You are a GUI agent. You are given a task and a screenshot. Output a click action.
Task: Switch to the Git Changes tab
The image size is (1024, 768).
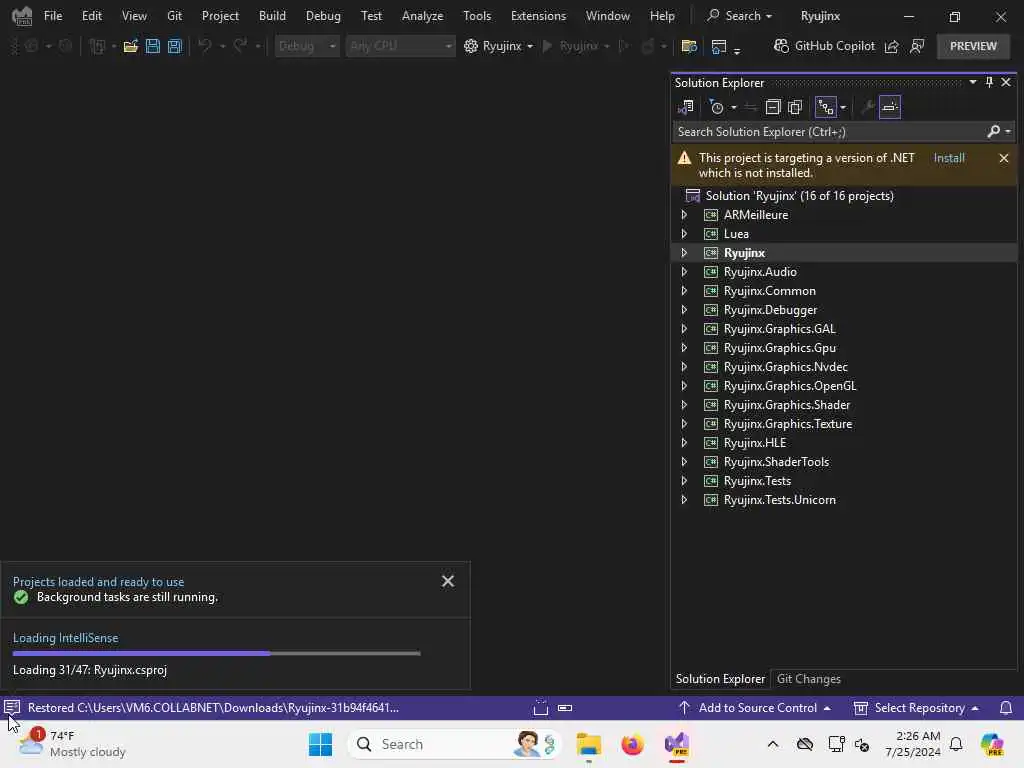(808, 679)
